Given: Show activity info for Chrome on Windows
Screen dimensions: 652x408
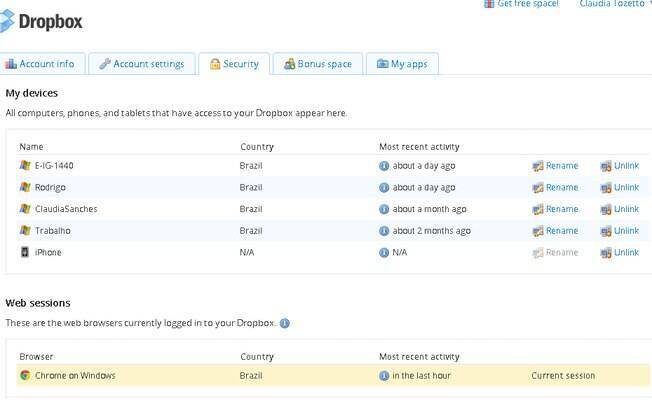Looking at the screenshot, I should [384, 376].
